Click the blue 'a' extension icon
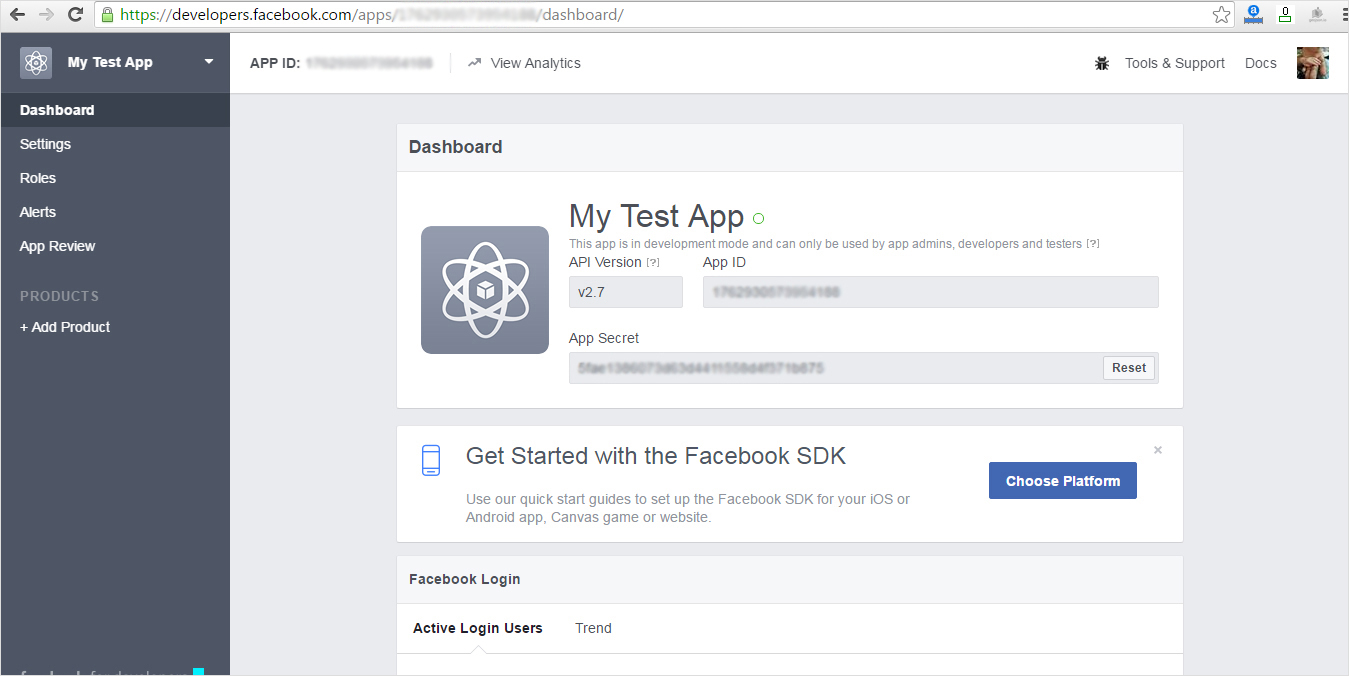 tap(1252, 15)
